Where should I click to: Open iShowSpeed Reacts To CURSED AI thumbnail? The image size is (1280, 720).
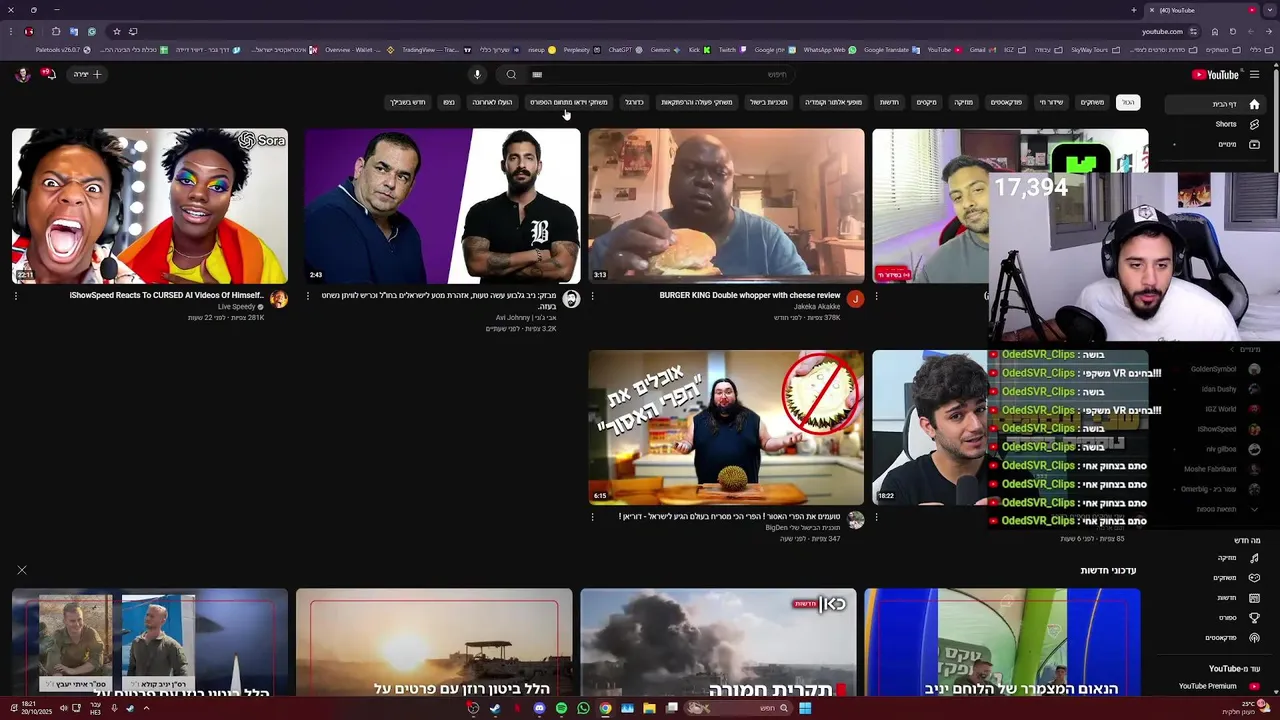150,206
